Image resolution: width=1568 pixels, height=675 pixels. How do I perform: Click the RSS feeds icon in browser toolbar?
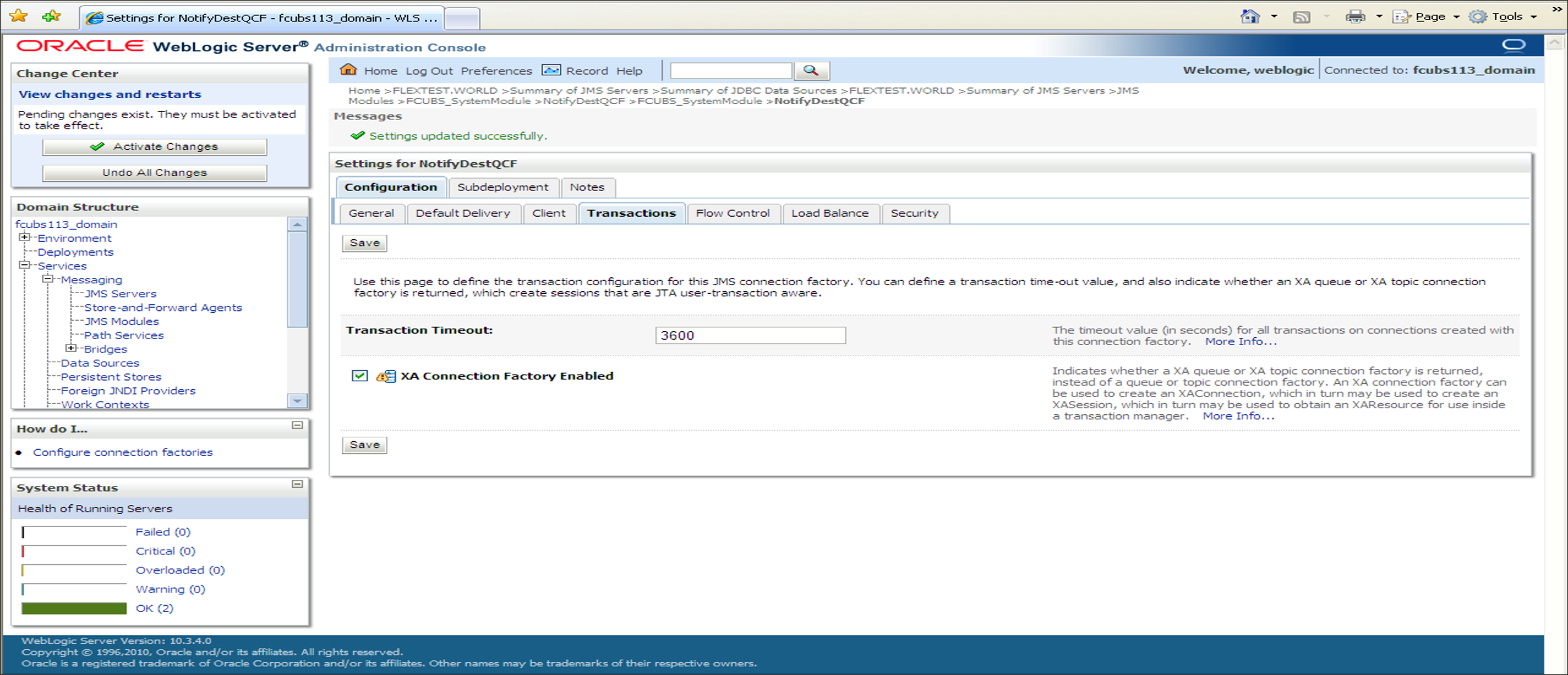coord(1301,17)
